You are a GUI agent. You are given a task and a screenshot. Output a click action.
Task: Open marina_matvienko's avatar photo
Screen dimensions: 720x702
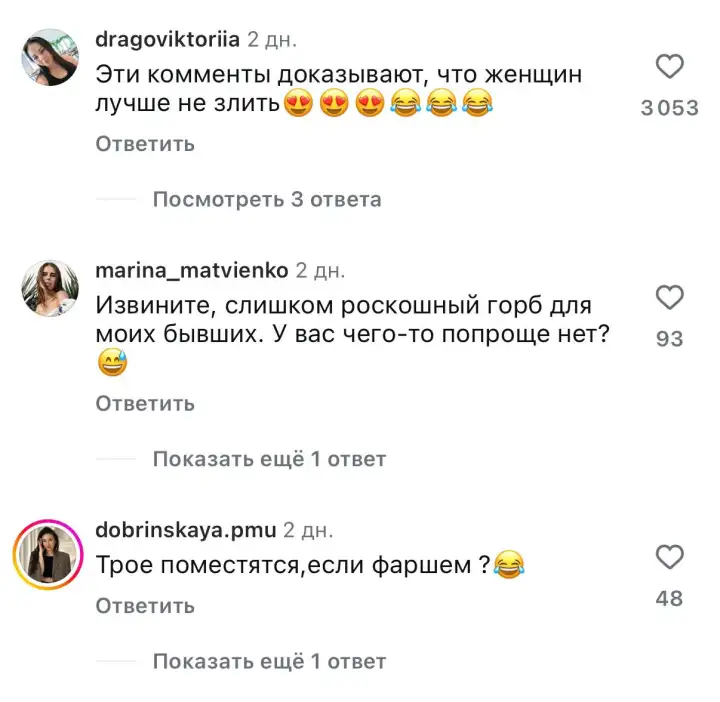[x=50, y=289]
